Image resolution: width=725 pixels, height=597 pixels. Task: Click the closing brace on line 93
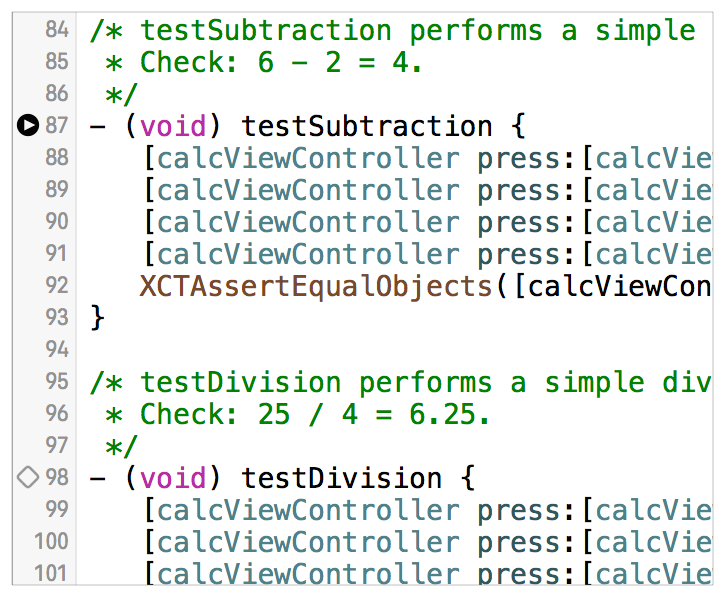[97, 318]
